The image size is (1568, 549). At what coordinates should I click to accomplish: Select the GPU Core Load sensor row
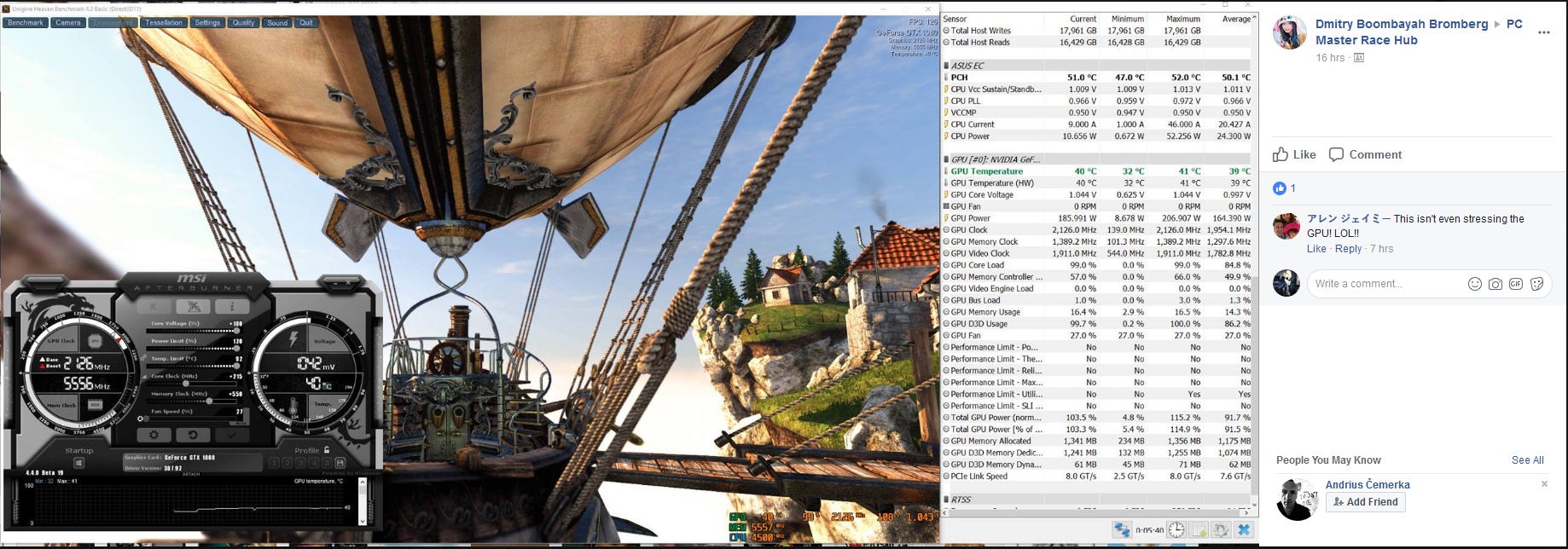(x=1097, y=265)
